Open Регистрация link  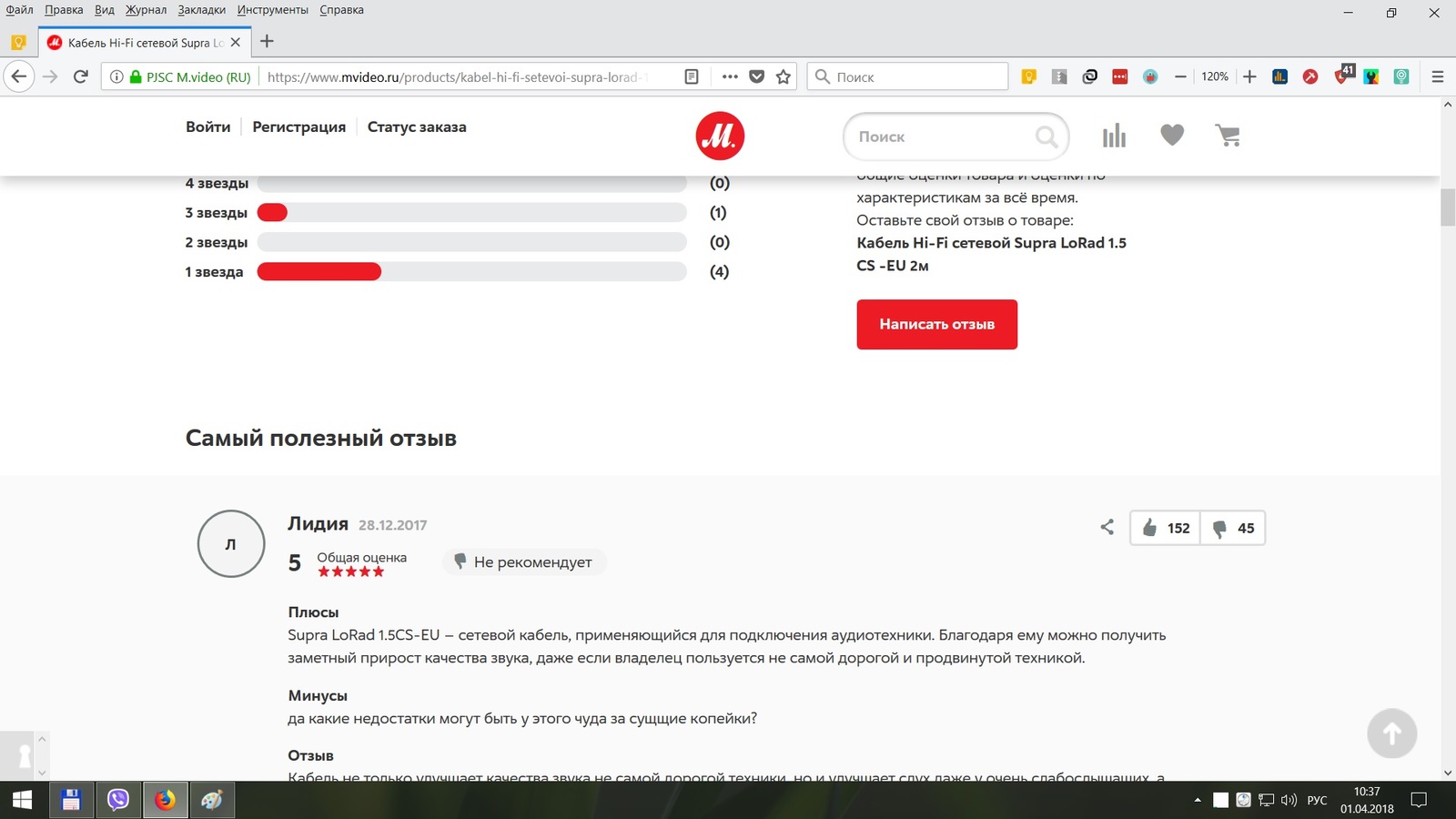pos(299,127)
